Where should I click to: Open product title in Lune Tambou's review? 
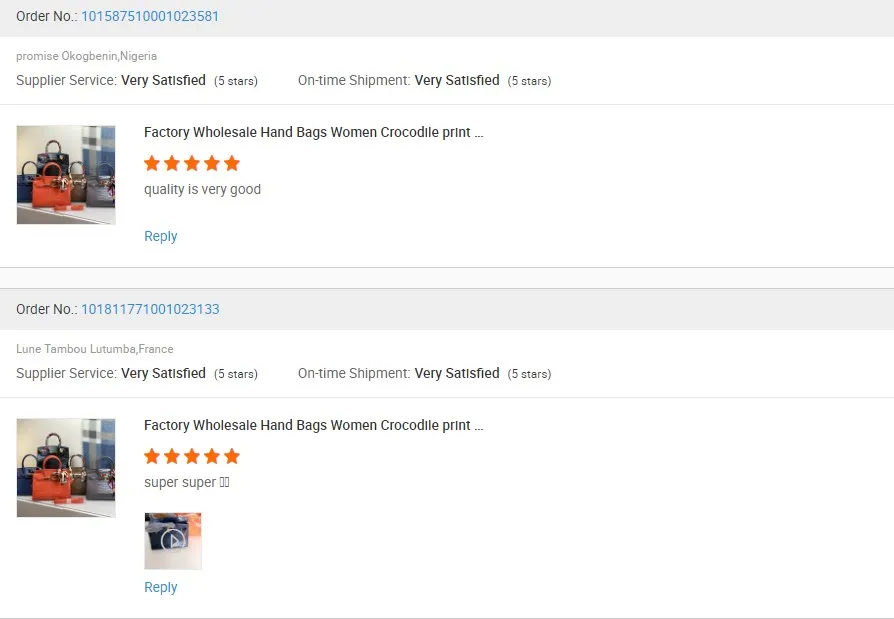313,425
